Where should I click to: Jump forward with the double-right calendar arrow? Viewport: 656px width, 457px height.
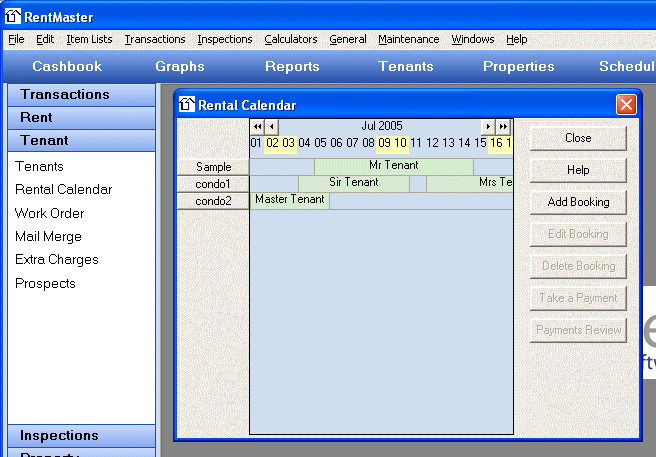pyautogui.click(x=503, y=127)
